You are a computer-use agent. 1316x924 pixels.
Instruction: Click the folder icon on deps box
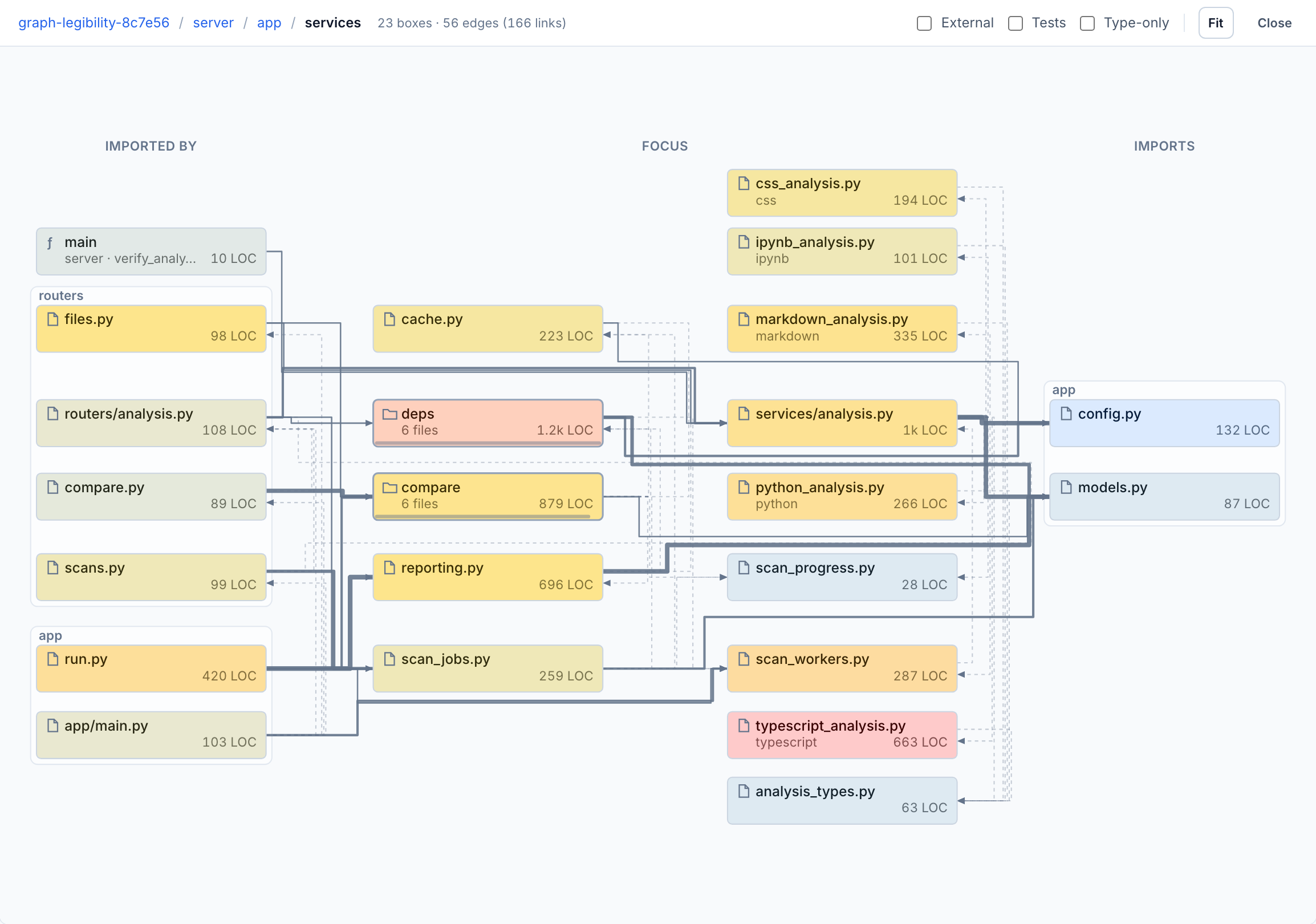390,414
